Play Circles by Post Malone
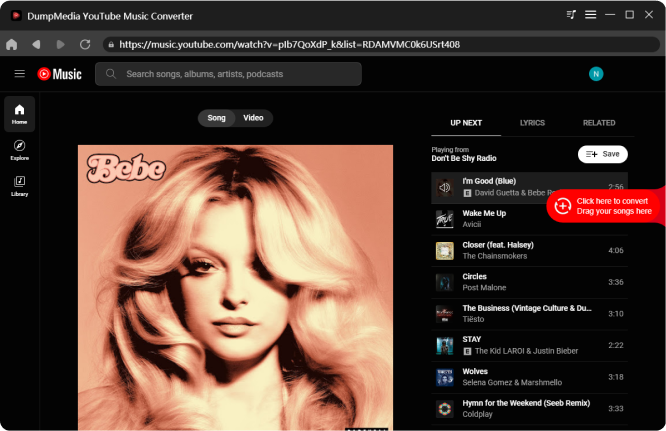Viewport: 666px width, 431px height. pyautogui.click(x=529, y=282)
